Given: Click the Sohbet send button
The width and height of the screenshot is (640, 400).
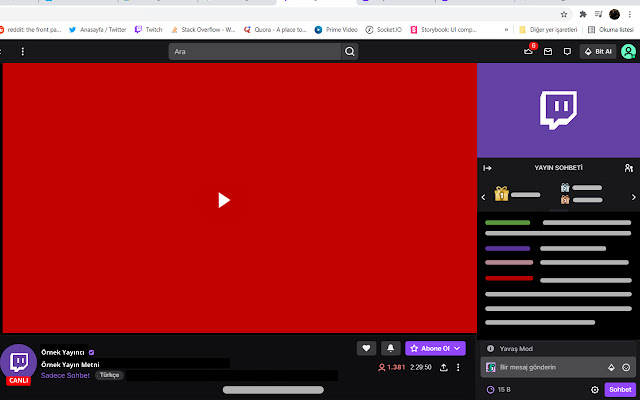Looking at the screenshot, I should coord(620,389).
